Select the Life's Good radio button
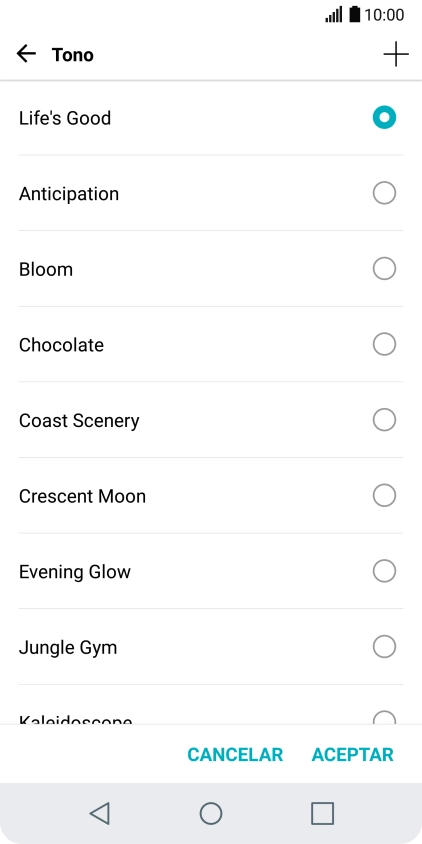This screenshot has height=844, width=422. (x=384, y=117)
